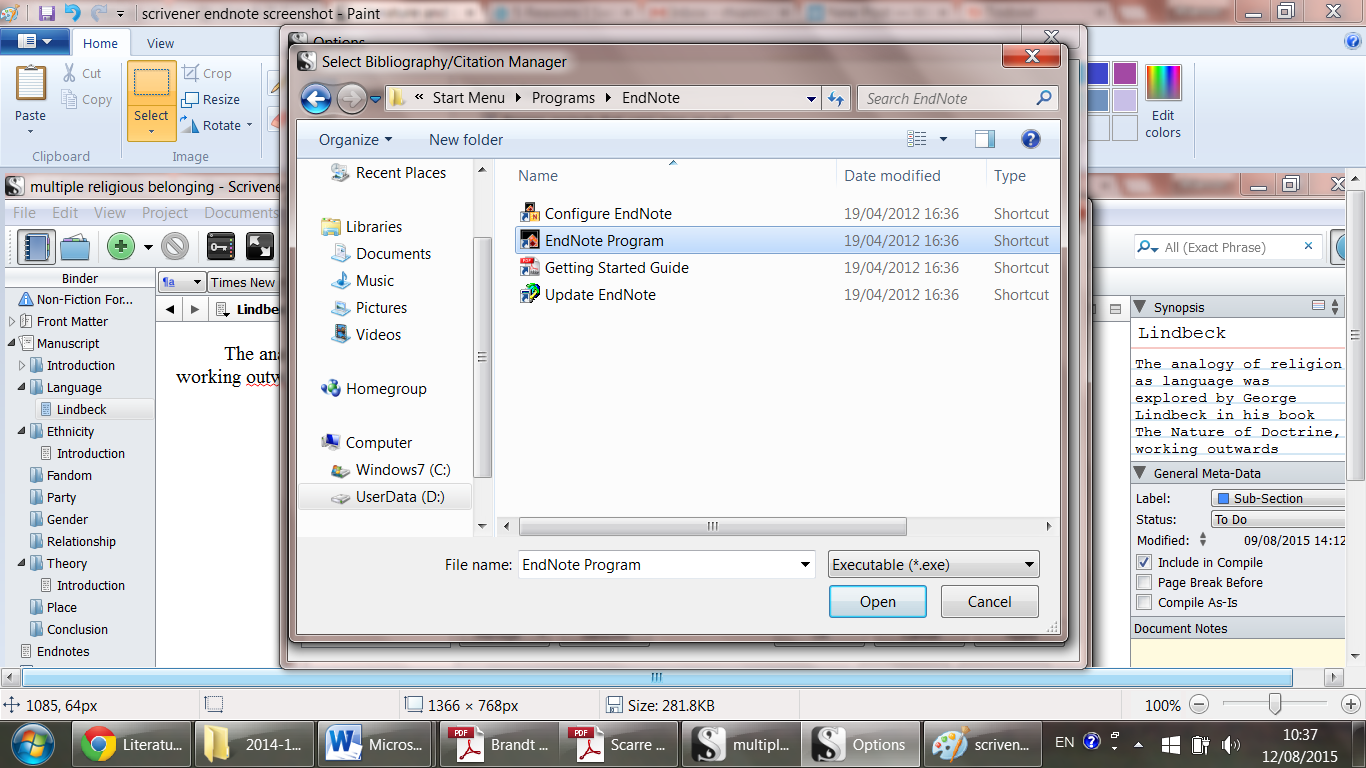Screen dimensions: 1366x768
Task: Click New folder in dialog toolbar
Action: pos(466,139)
